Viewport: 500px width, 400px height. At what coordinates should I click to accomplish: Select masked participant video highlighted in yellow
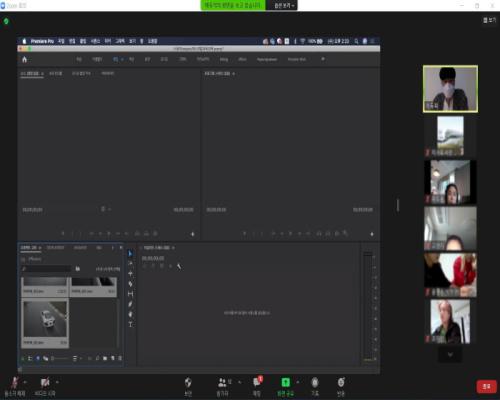coord(450,89)
